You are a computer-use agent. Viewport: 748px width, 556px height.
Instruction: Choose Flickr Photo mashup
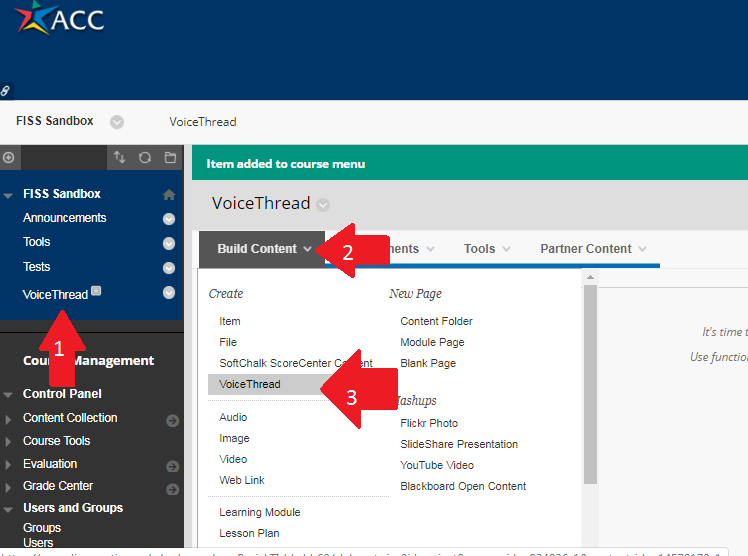[429, 423]
